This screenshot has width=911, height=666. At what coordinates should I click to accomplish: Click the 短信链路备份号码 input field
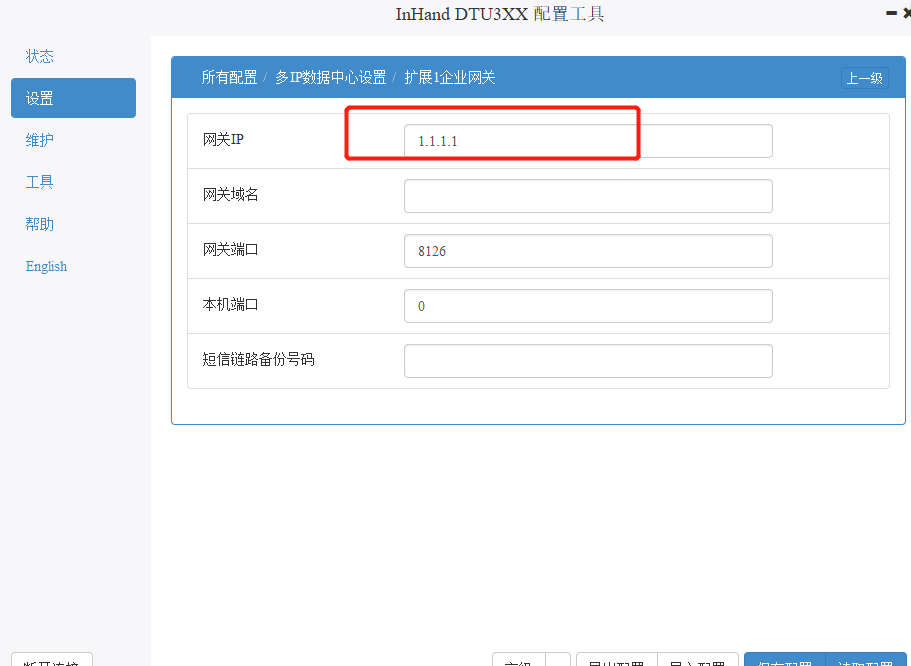(588, 361)
